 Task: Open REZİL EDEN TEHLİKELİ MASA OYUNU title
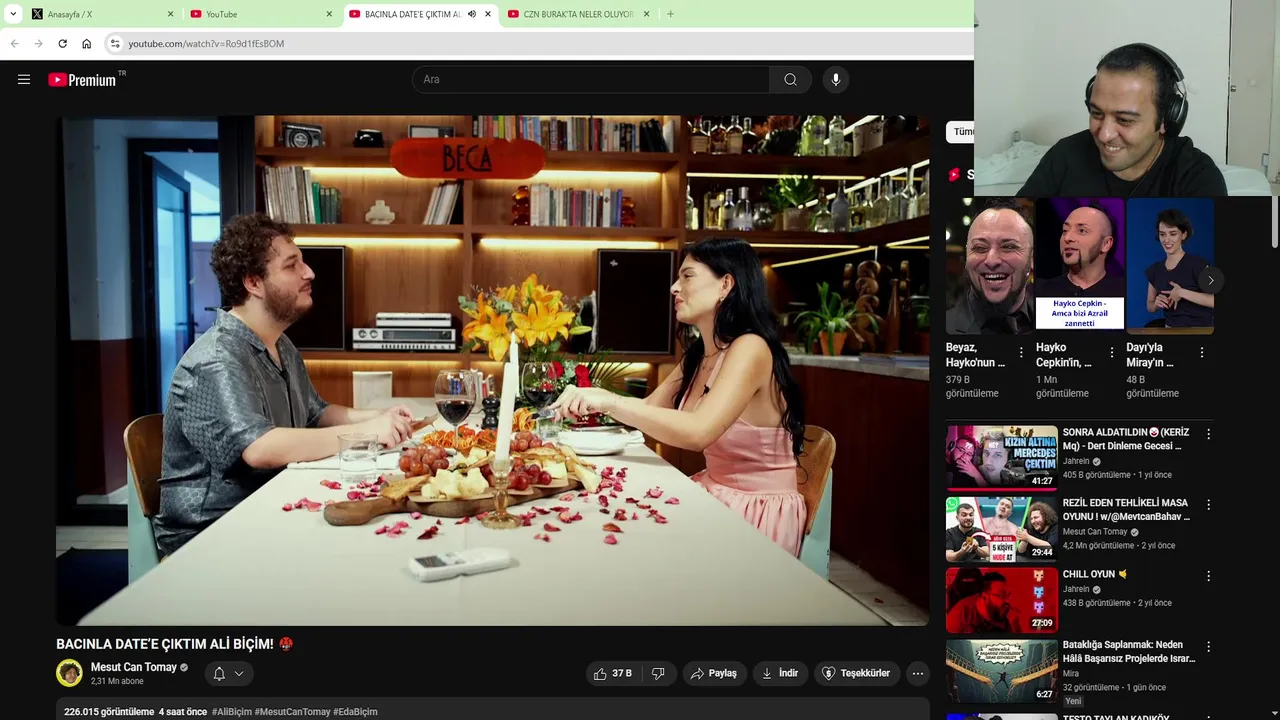1126,510
